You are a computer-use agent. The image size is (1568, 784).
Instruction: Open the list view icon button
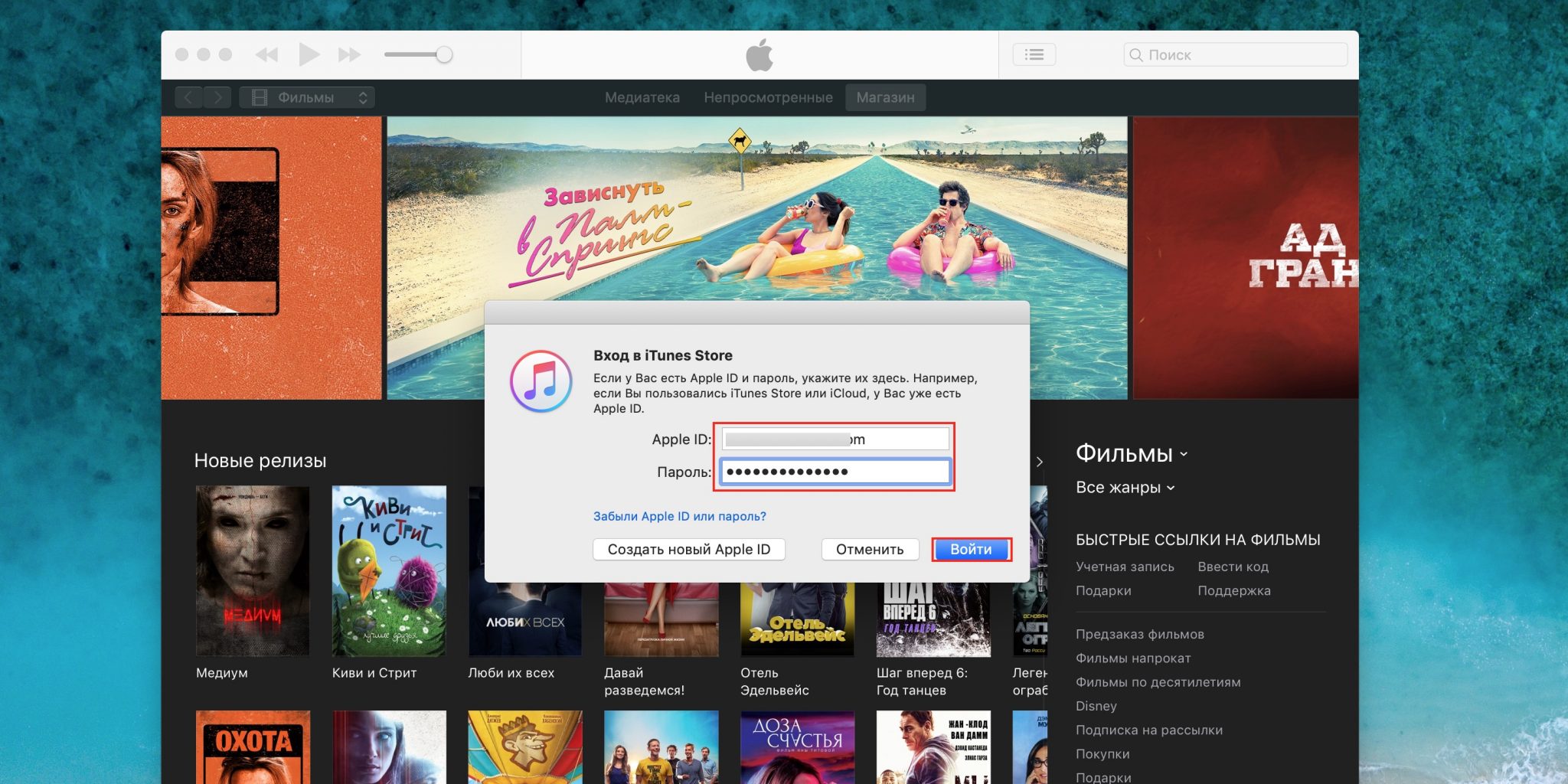(x=1034, y=54)
